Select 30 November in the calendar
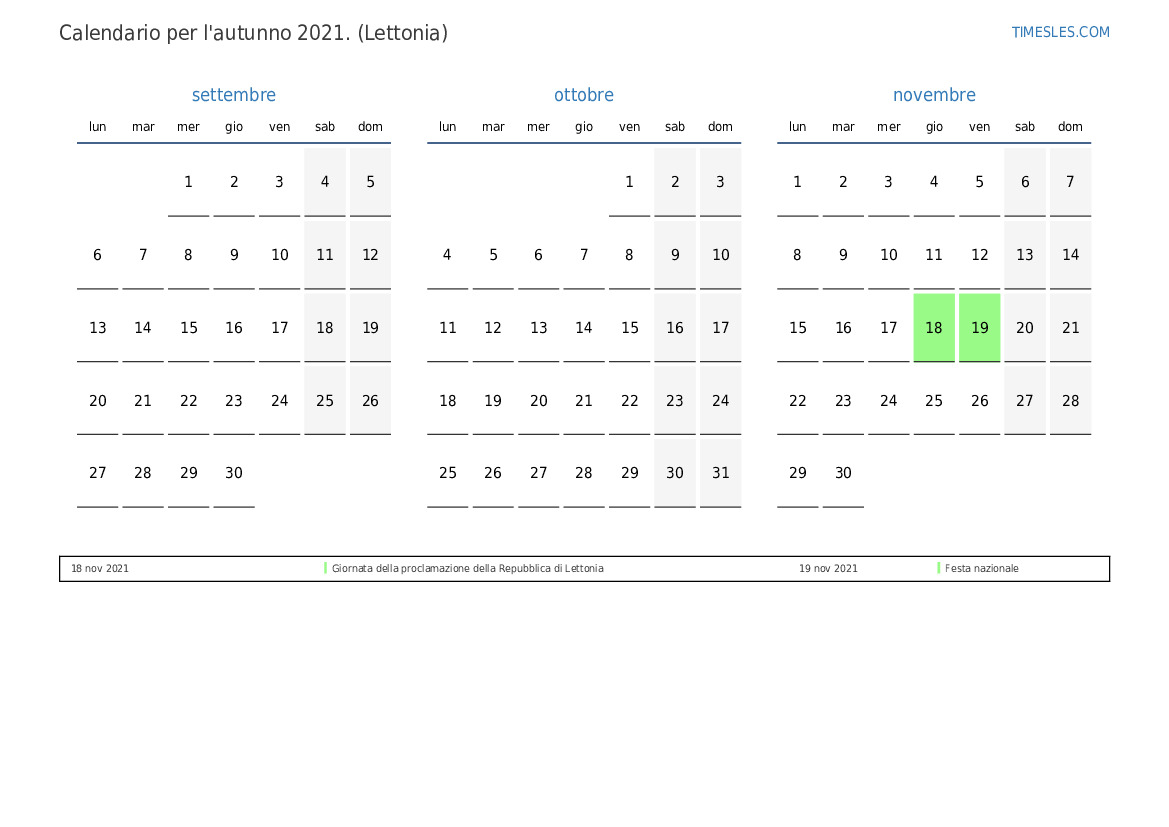Screen dimensions: 1169x827 843,473
